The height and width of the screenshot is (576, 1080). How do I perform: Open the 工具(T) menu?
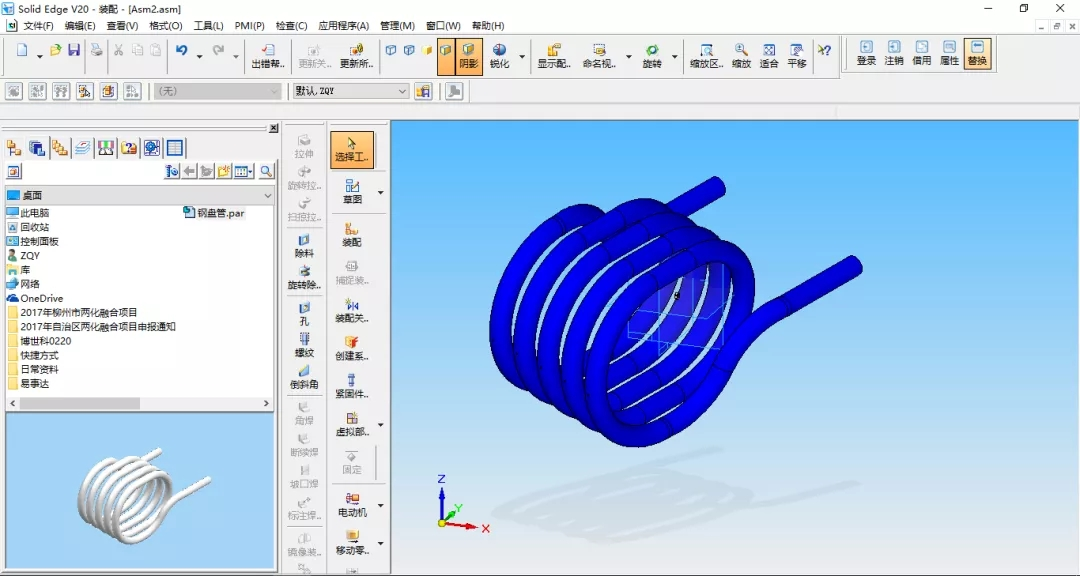coord(208,25)
